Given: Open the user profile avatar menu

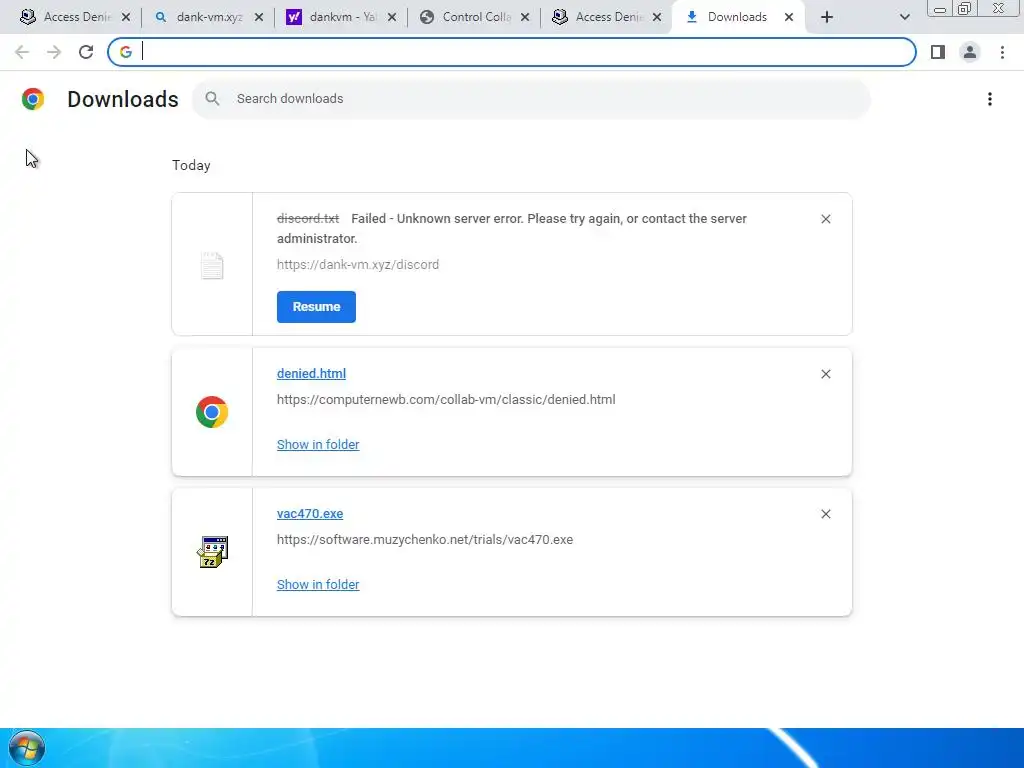Looking at the screenshot, I should (970, 52).
